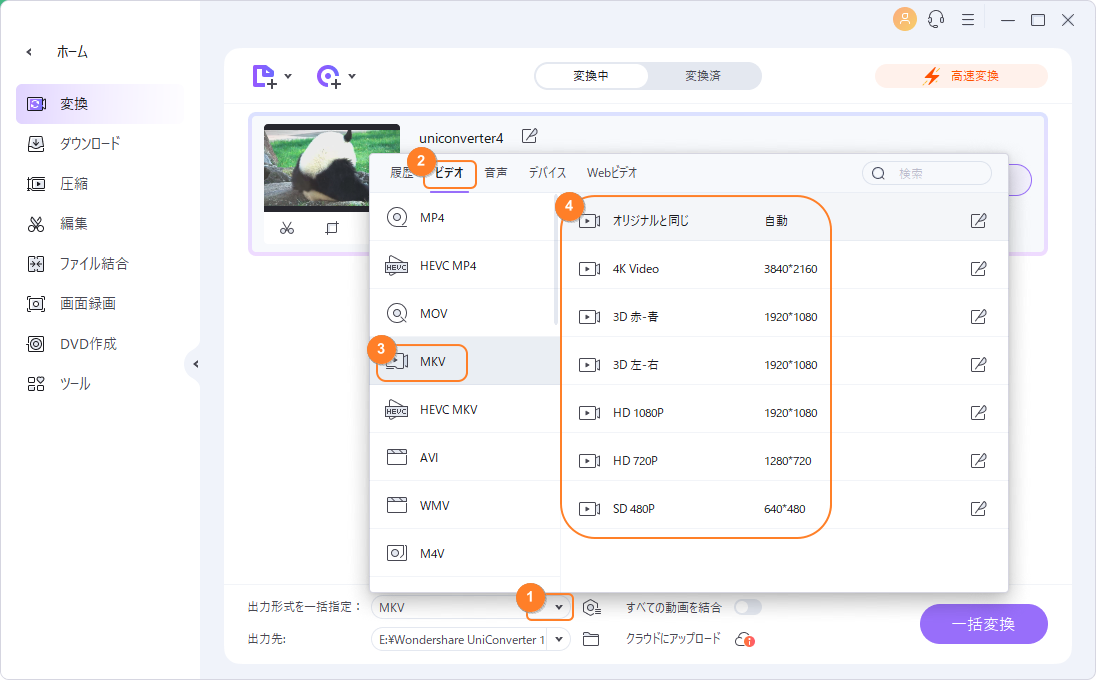Click the format list scrollbar
The image size is (1096, 680).
click(x=556, y=259)
